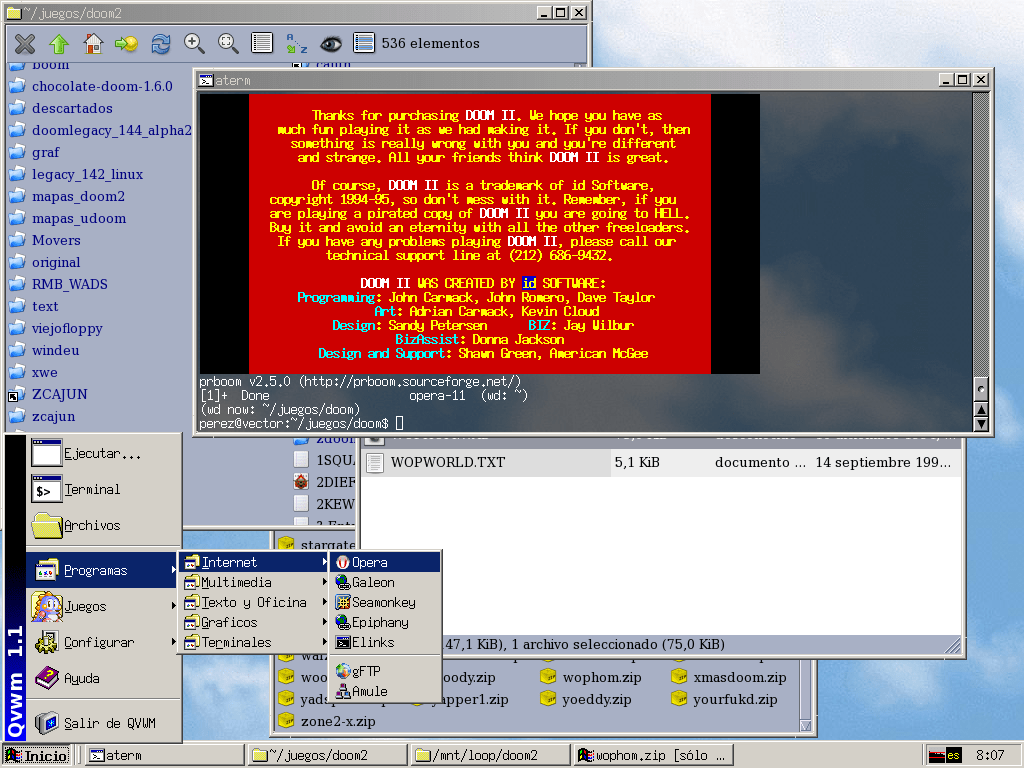The width and height of the screenshot is (1024, 768).
Task: Switch to list view icon
Action: pos(262,44)
